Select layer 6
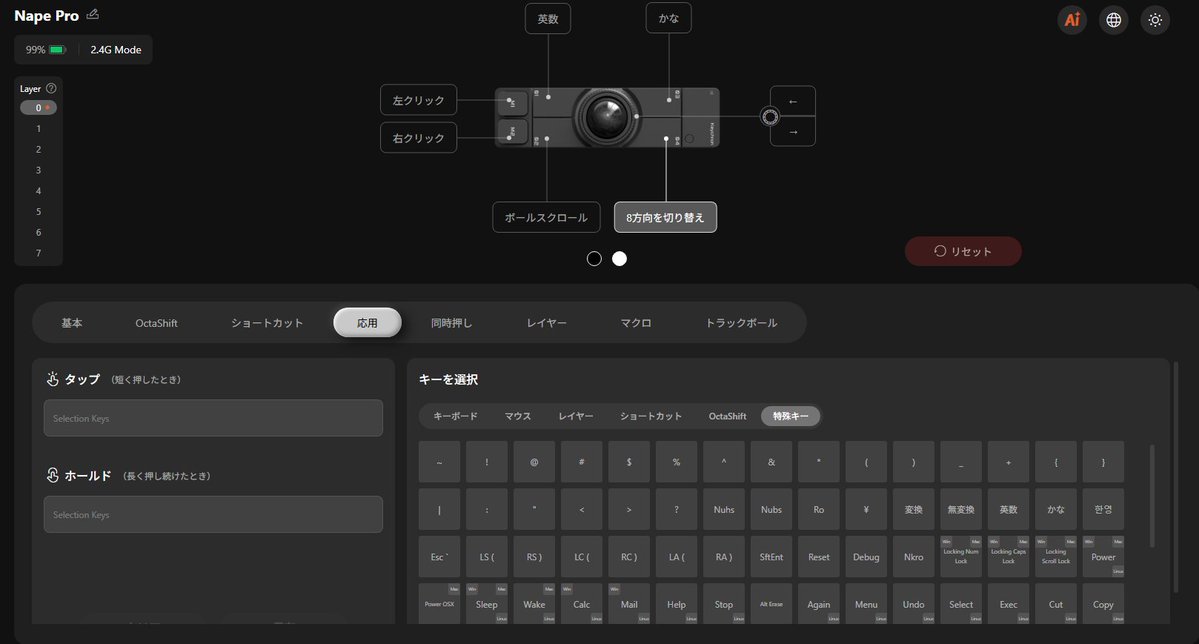Screen dimensions: 1199x644 [x=38, y=232]
